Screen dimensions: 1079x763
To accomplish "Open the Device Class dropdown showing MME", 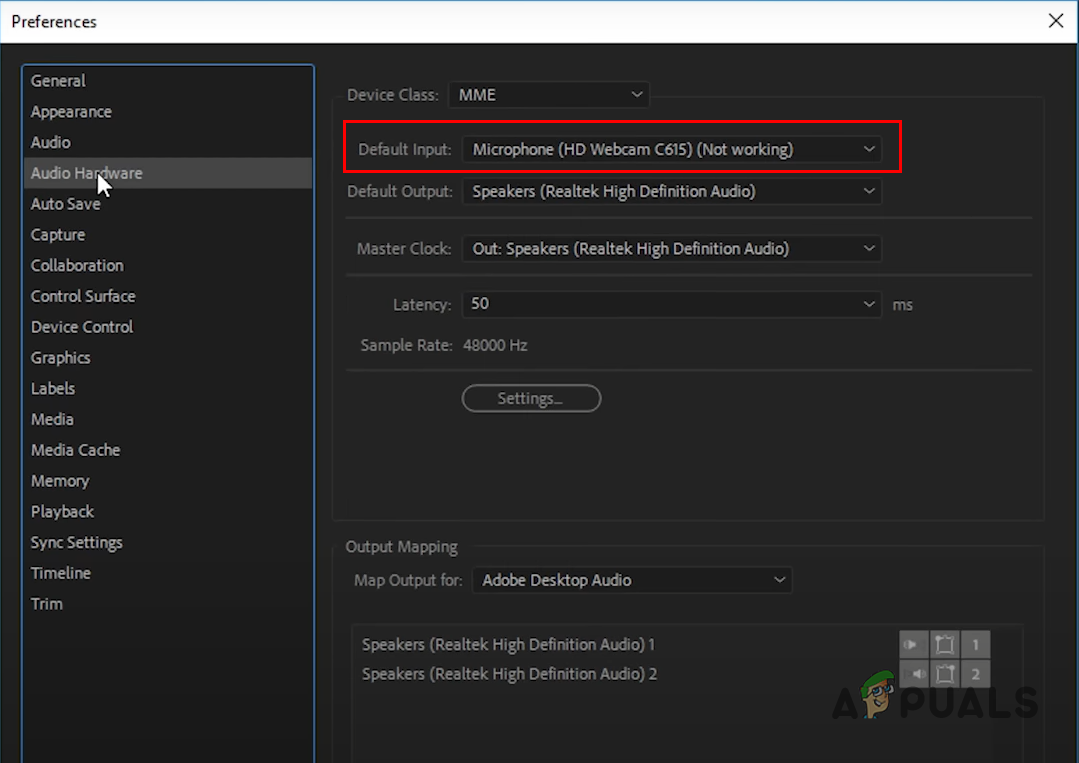I will pyautogui.click(x=548, y=94).
